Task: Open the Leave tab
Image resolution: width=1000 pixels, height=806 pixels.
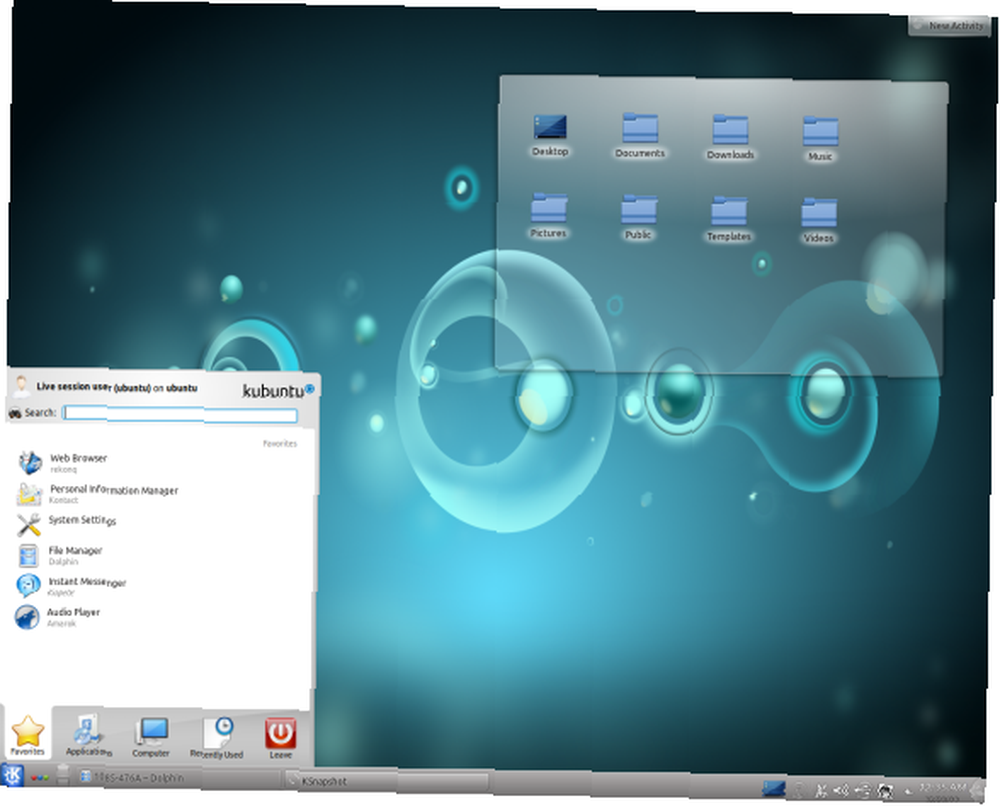Action: pos(281,738)
